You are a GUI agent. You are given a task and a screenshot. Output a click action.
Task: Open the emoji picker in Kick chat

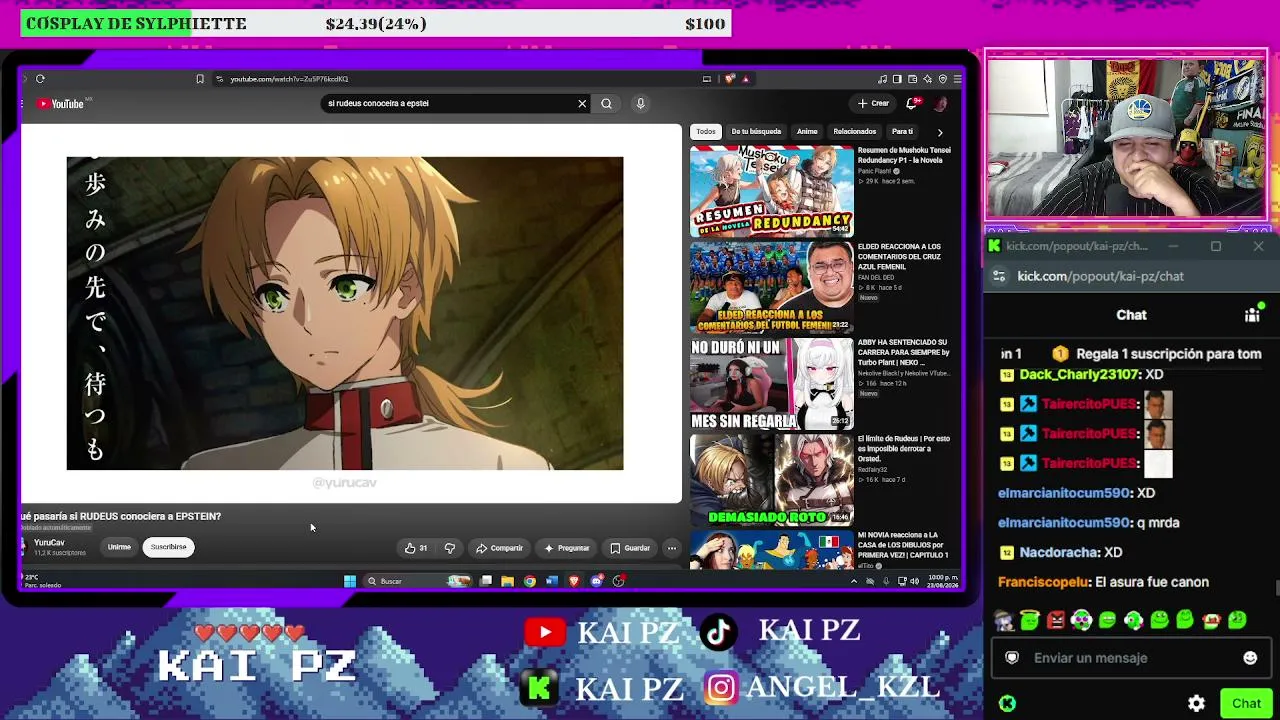point(1250,658)
